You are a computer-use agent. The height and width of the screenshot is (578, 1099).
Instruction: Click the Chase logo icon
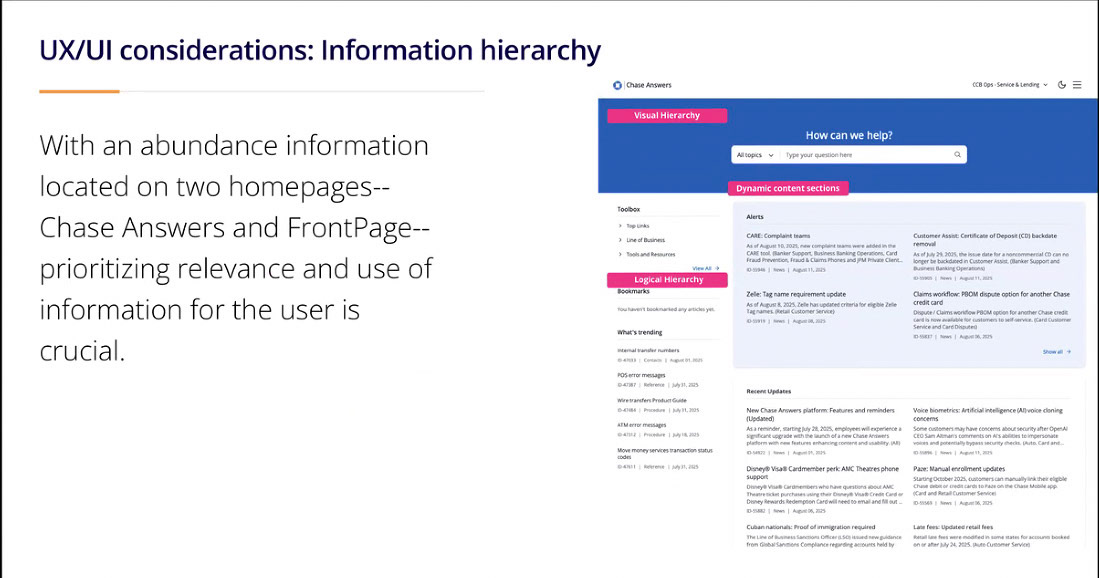click(x=617, y=85)
